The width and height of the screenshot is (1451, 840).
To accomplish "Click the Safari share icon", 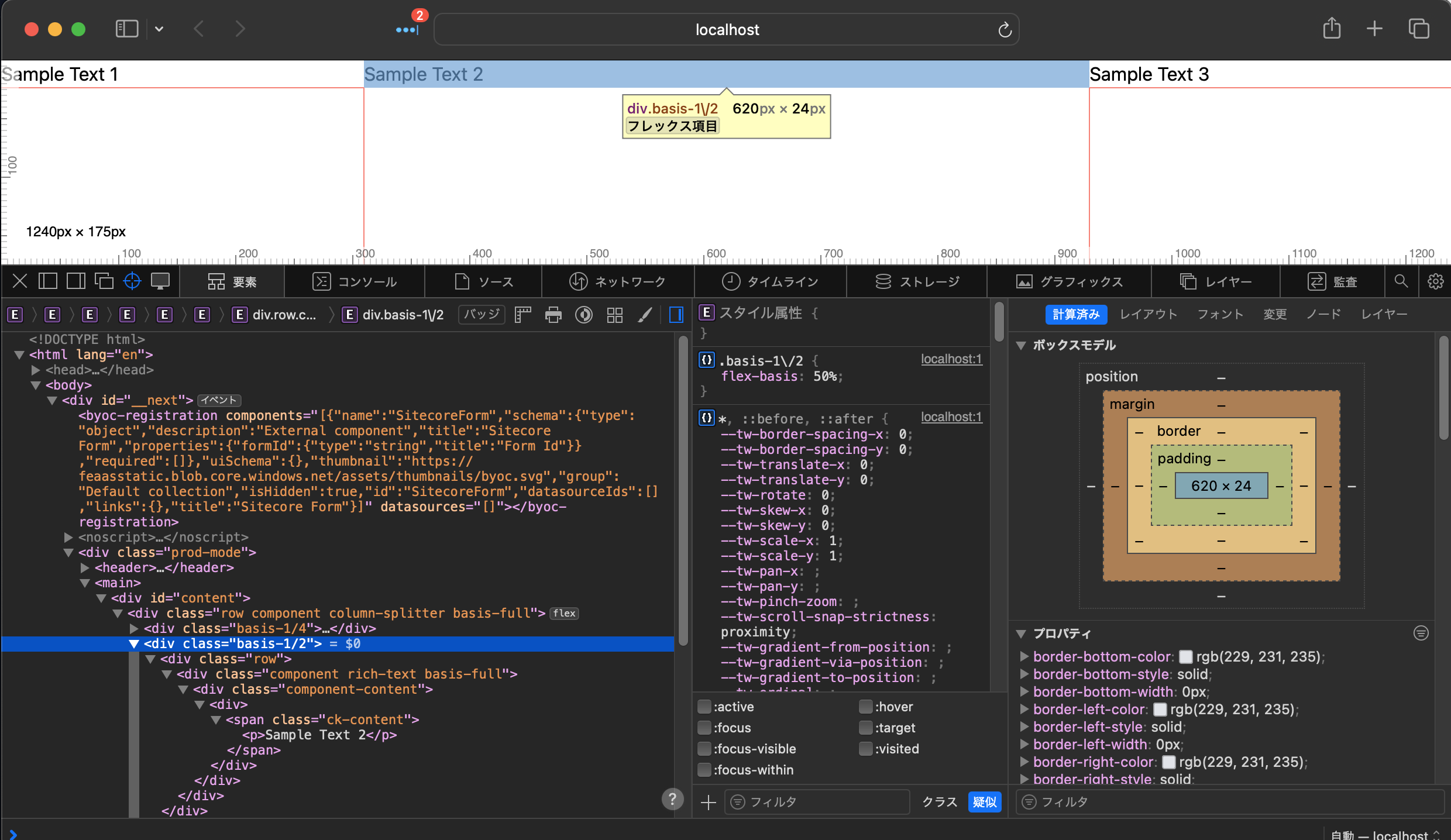I will tap(1332, 29).
